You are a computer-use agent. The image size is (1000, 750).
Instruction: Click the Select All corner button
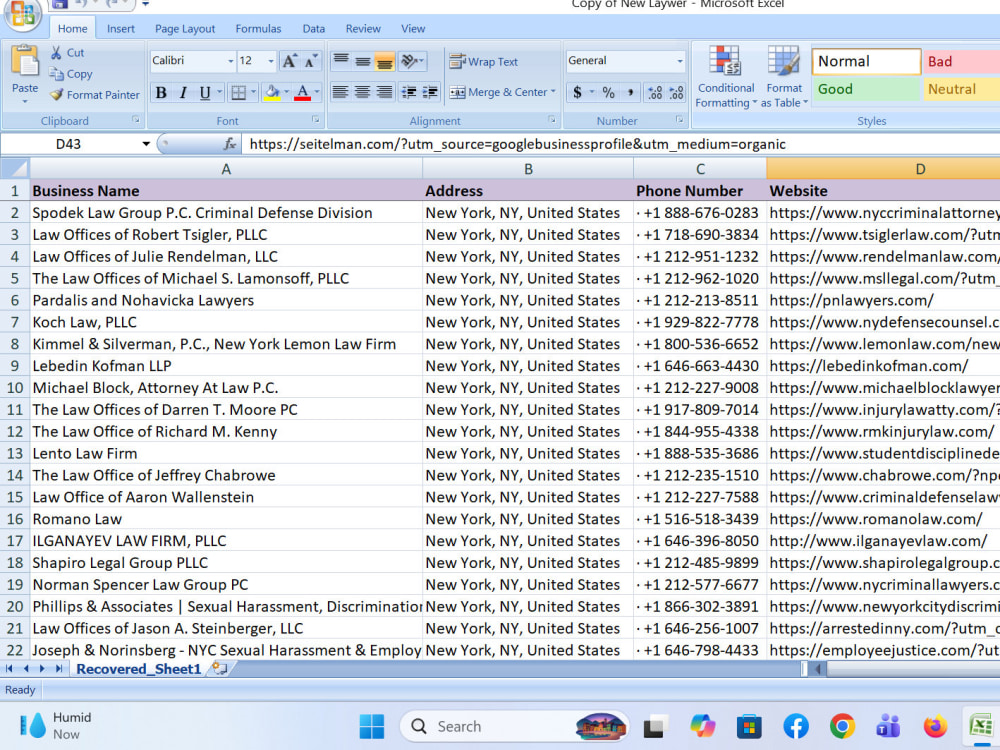click(x=15, y=168)
